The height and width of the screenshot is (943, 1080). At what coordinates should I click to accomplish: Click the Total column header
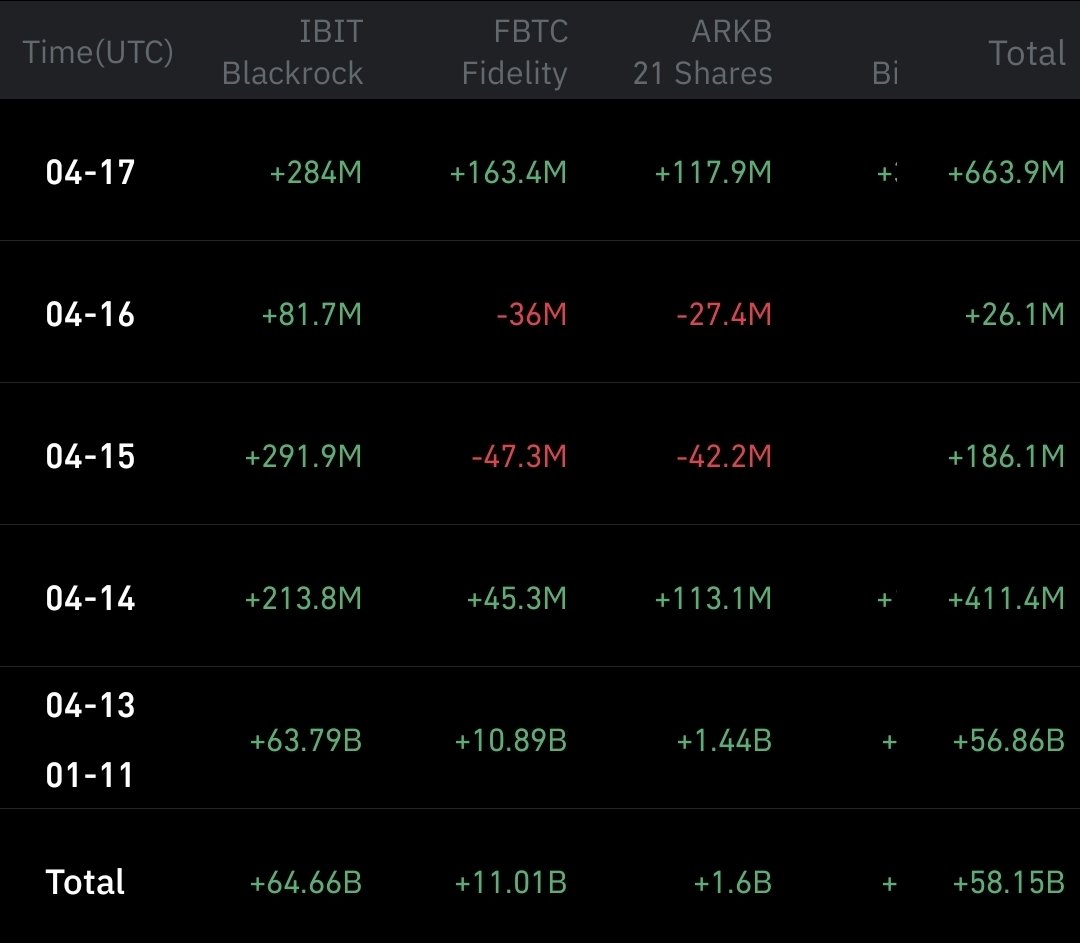click(1026, 52)
